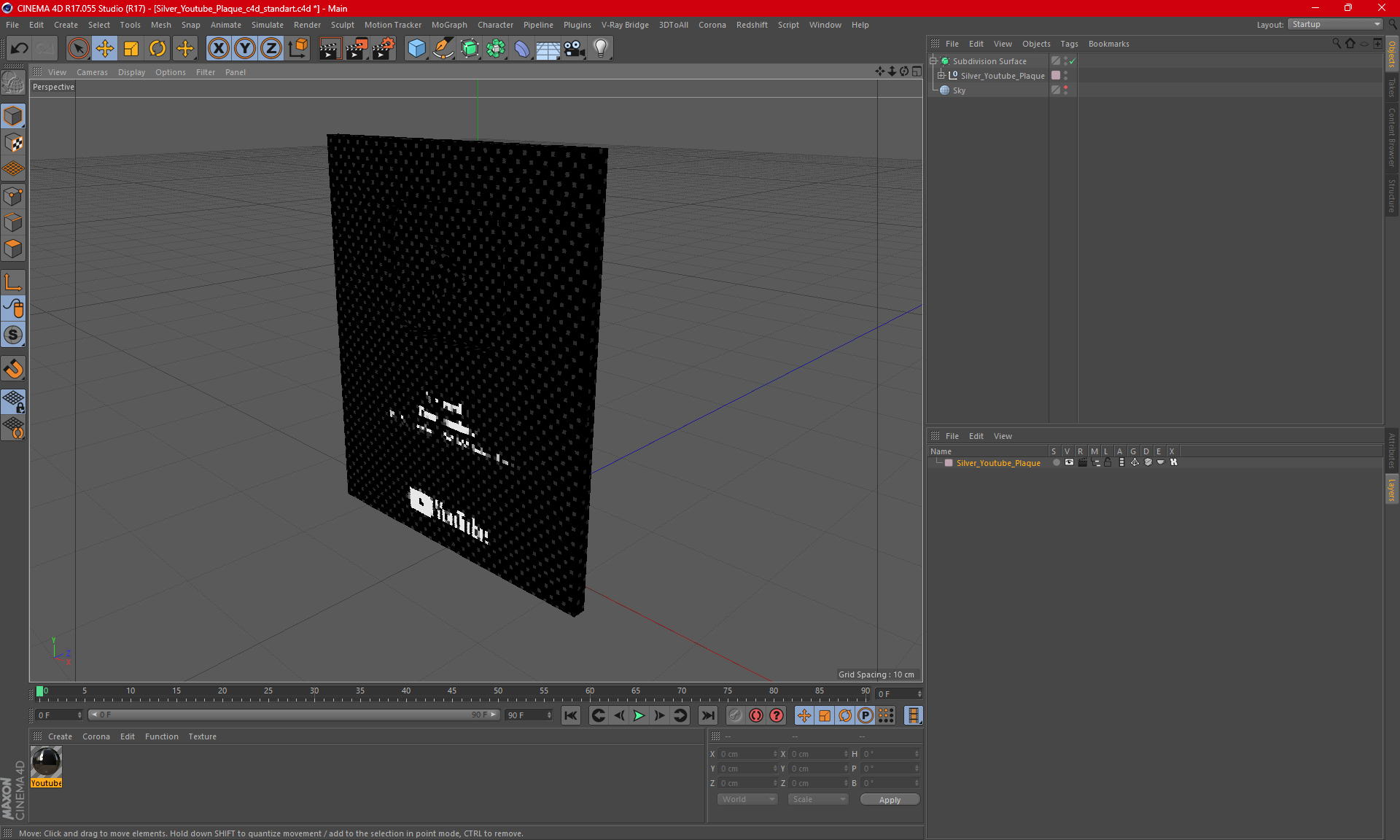Toggle X axis lock
Screen dimensions: 1400x840
tap(218, 48)
